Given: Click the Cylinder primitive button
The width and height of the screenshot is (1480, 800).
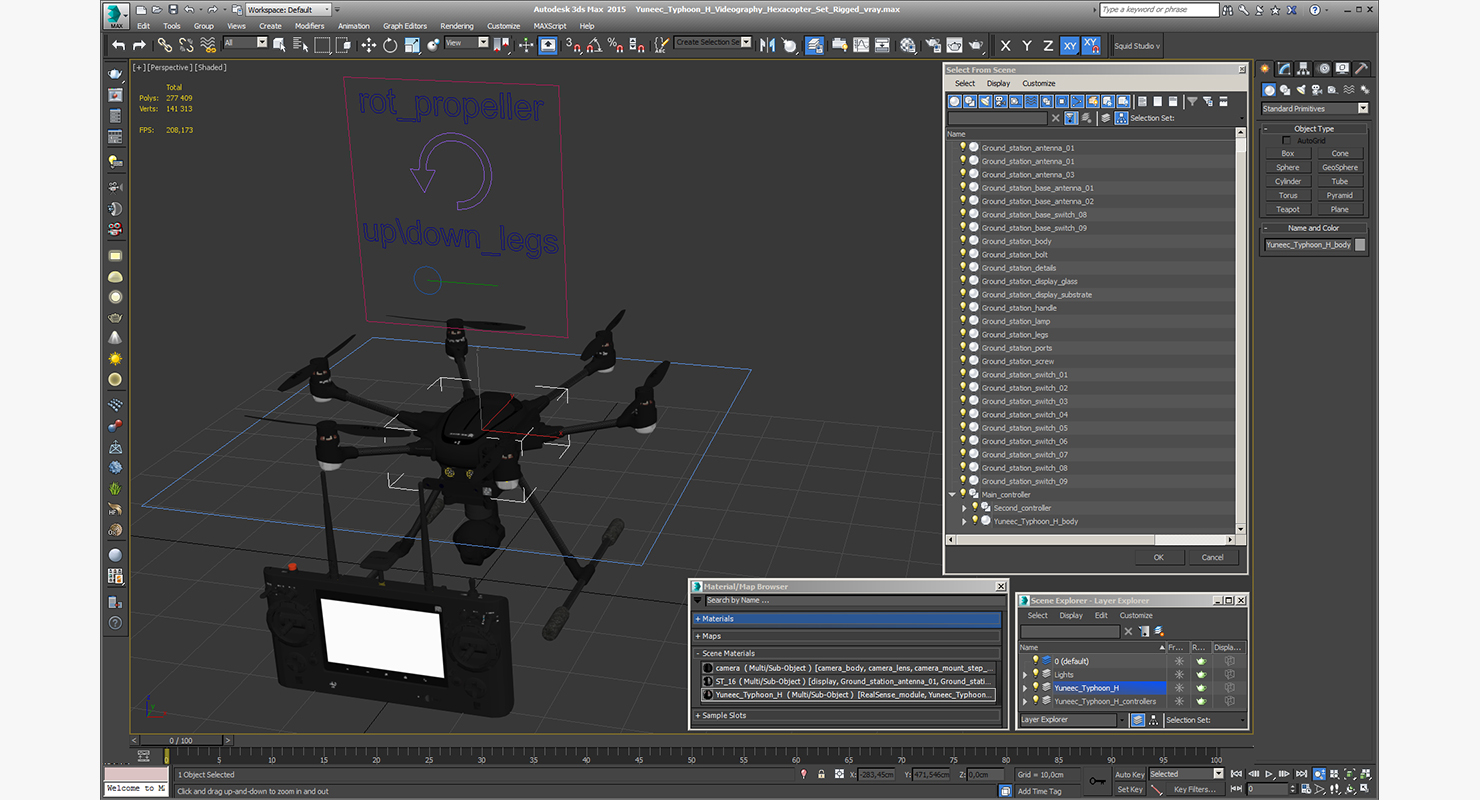Looking at the screenshot, I should [1288, 182].
